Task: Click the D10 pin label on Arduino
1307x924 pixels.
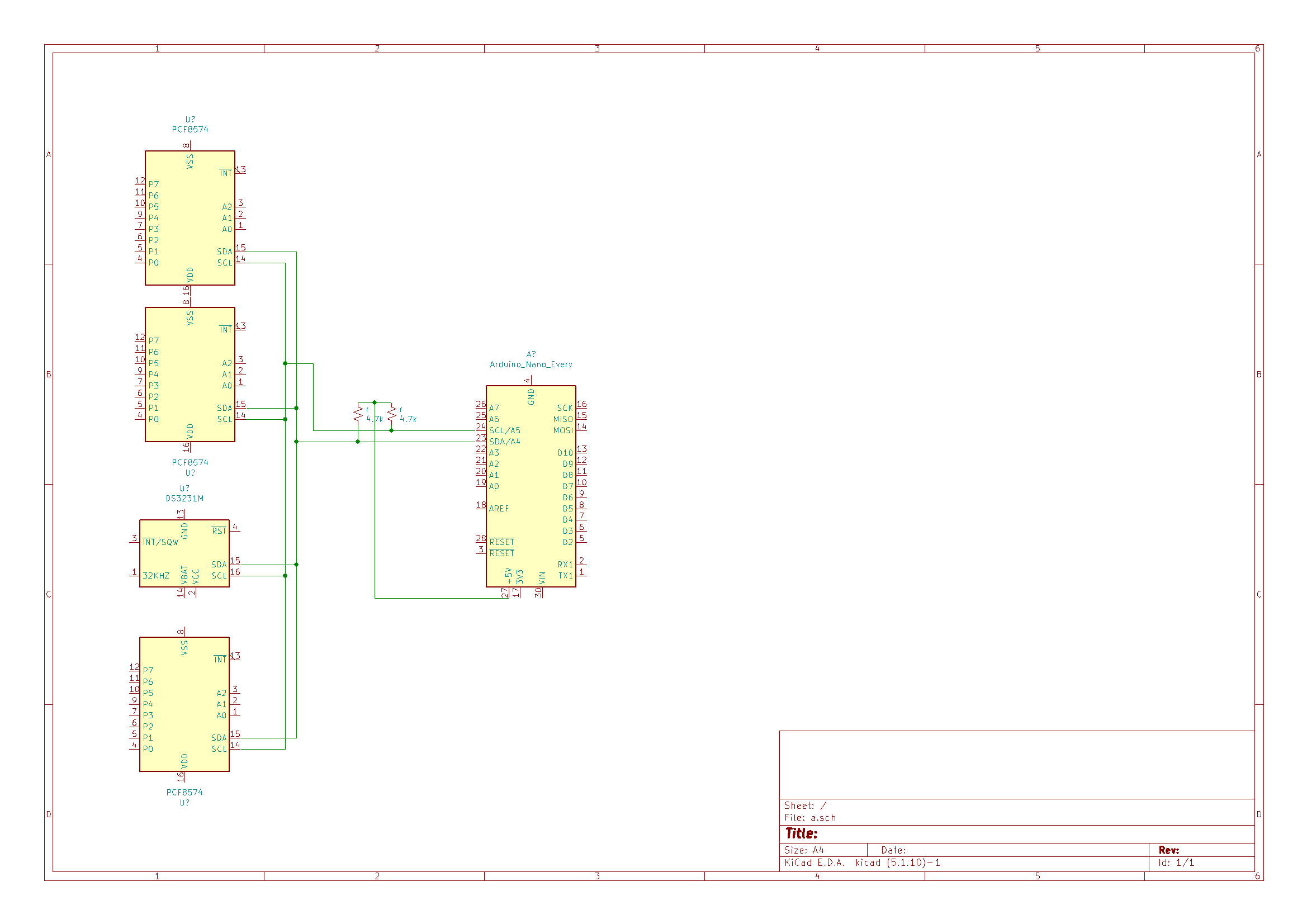Action: tap(565, 453)
